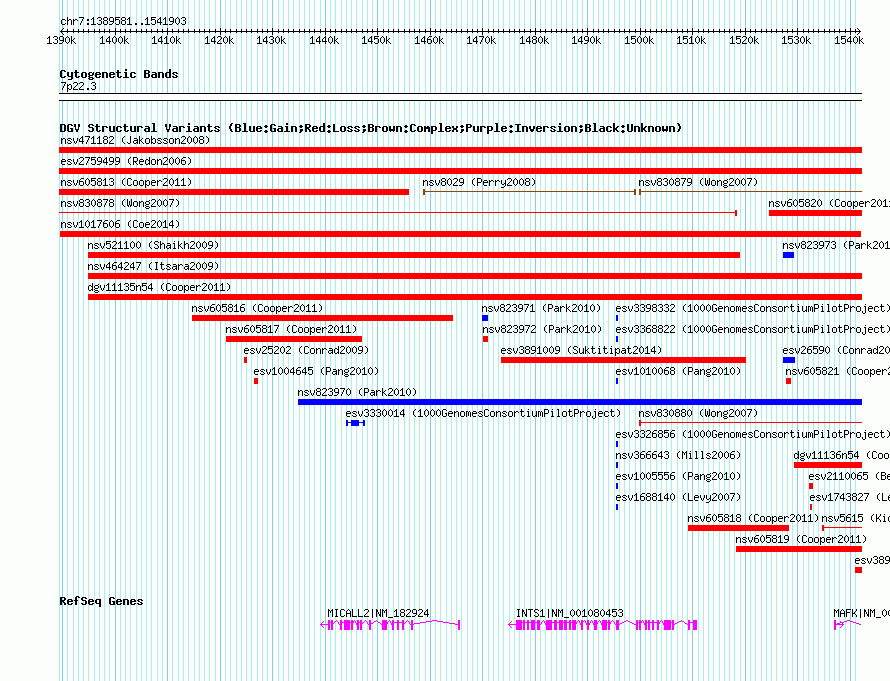Select the nsv1017606 (Coe2014) label
Screen dimensions: 890x681
(120, 224)
